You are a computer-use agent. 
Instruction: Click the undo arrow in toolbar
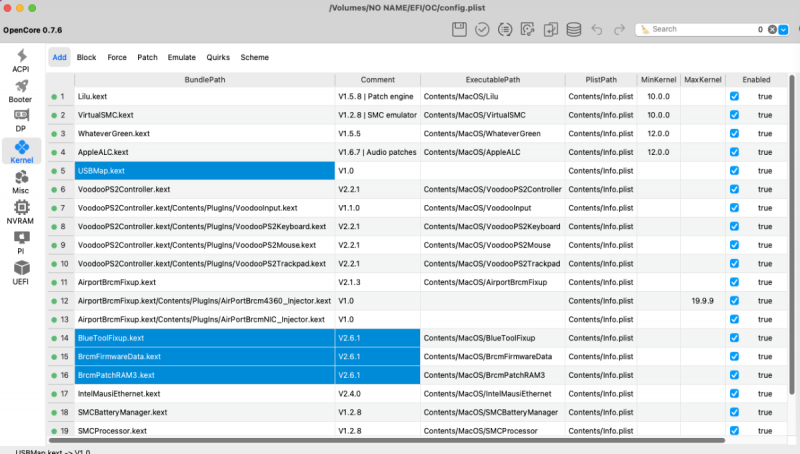(x=597, y=30)
